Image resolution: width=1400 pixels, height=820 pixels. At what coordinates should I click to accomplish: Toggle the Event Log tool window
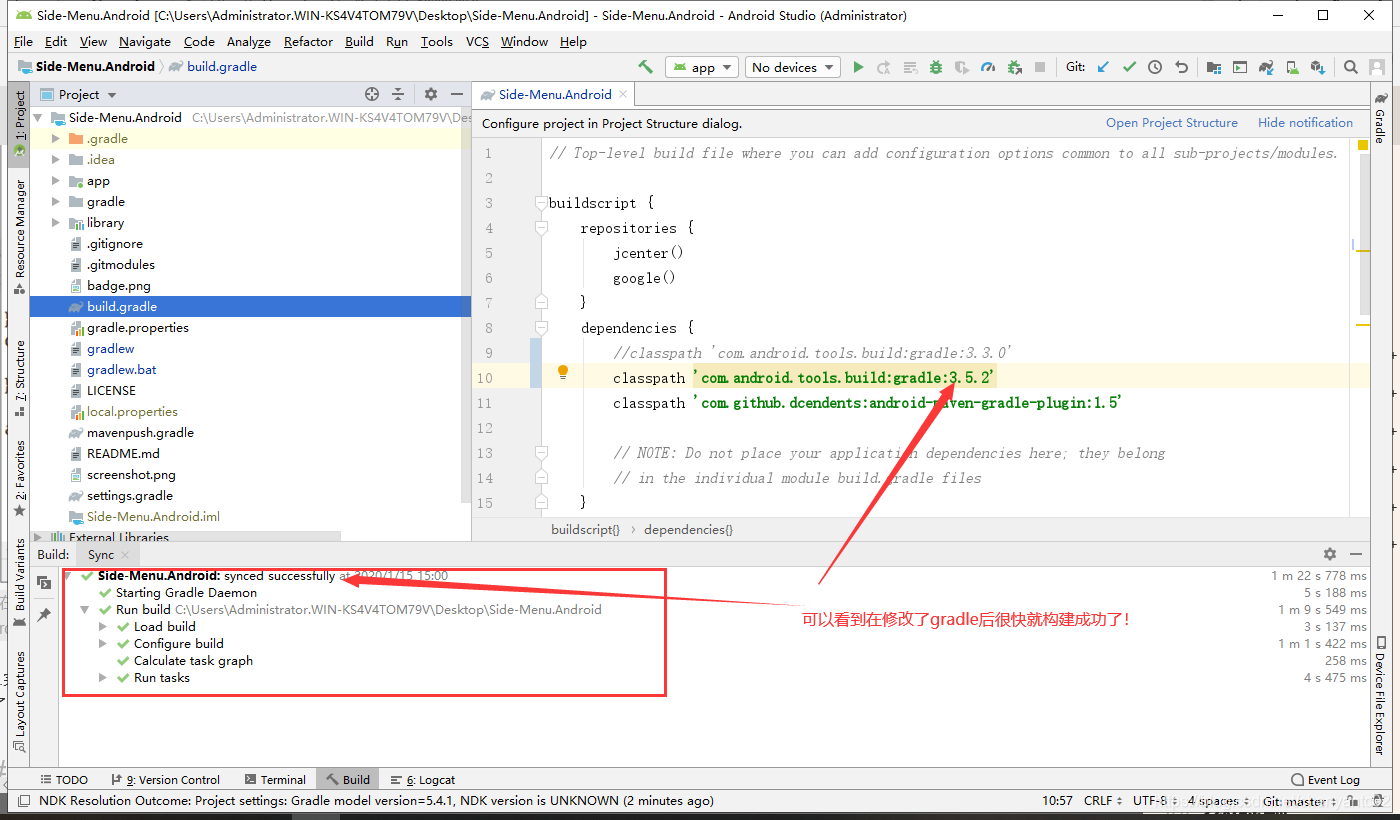(1325, 779)
